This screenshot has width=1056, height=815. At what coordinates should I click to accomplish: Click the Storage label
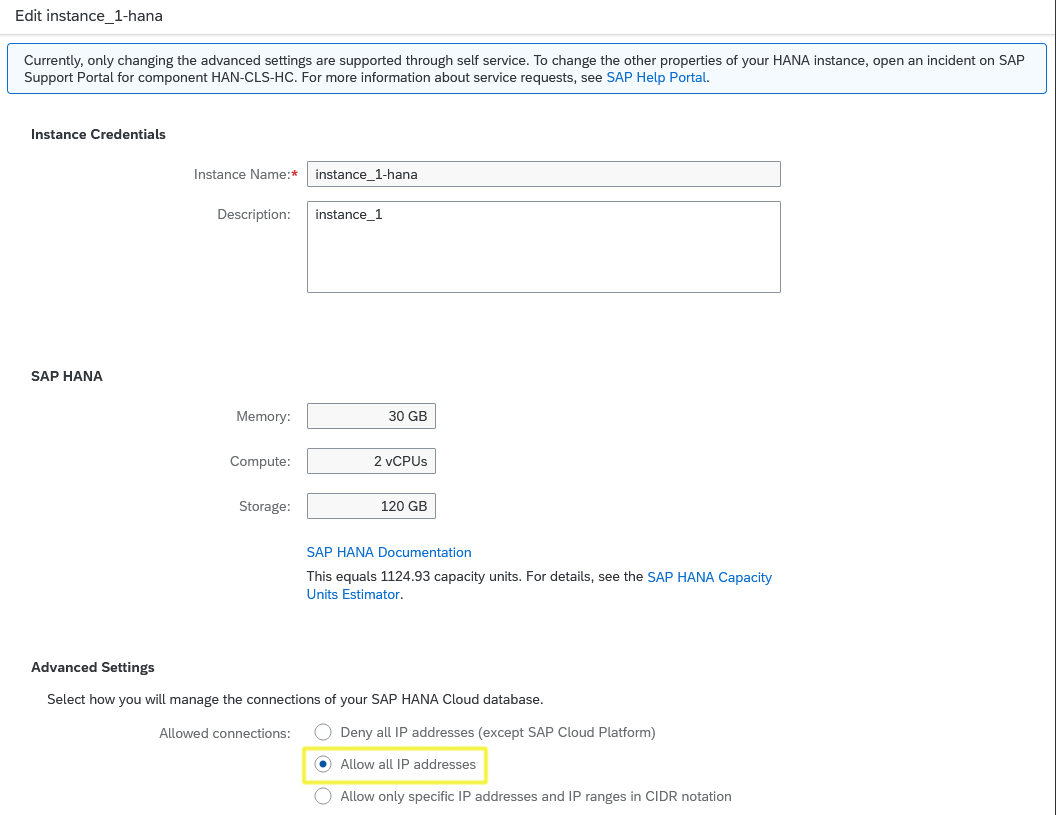point(265,507)
